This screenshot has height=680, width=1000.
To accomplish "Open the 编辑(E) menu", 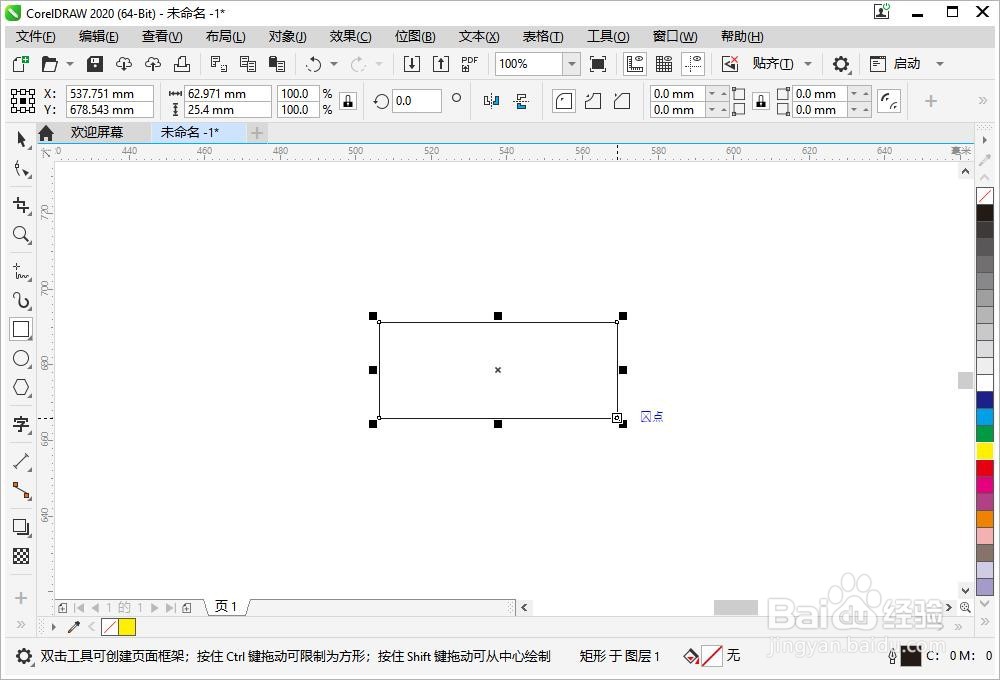I will (98, 36).
